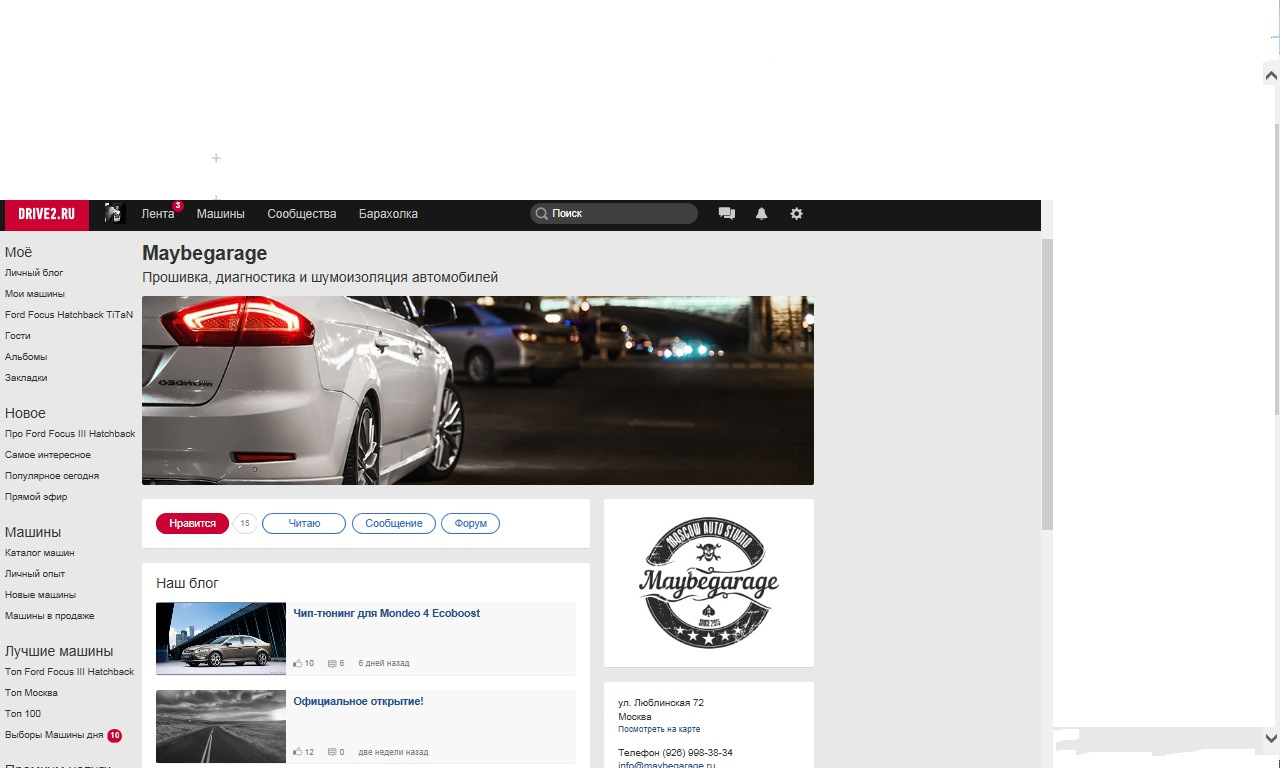This screenshot has width=1280, height=768.
Task: Open Каталог машин sidebar link
Action: (40, 553)
